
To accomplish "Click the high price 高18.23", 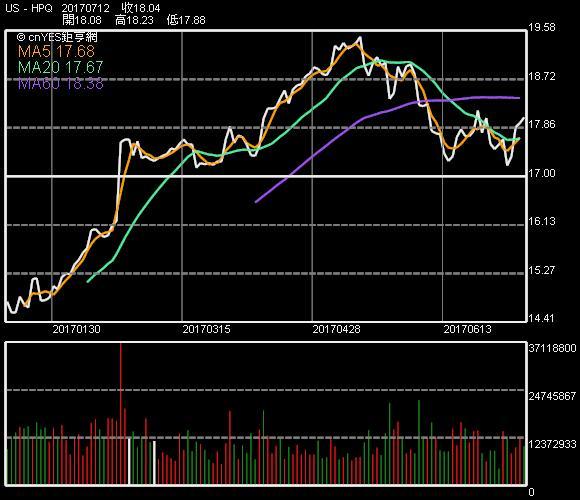I will click(134, 20).
